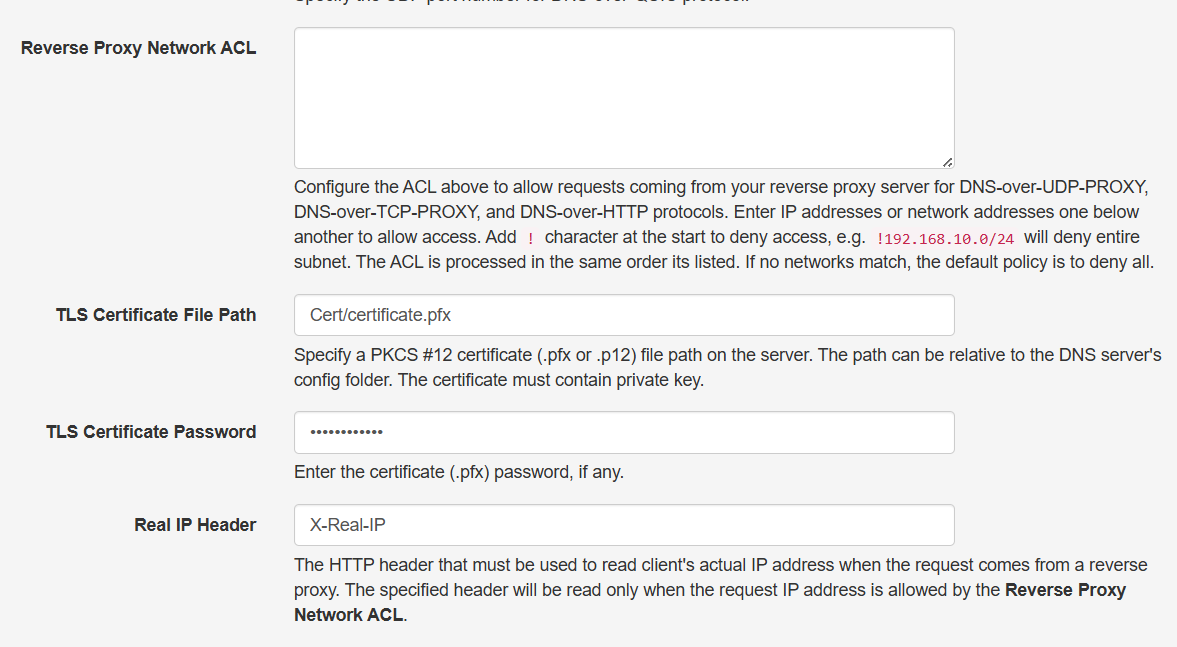Click the red '!' code snippet
Screen dimensions: 1177x647
531,238
